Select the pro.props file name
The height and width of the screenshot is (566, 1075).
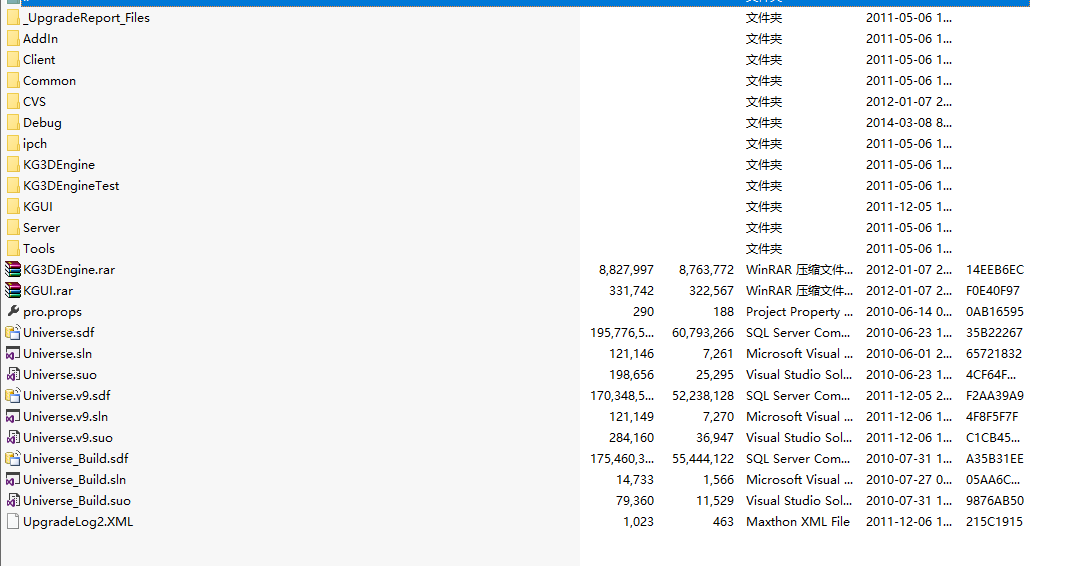[x=53, y=312]
